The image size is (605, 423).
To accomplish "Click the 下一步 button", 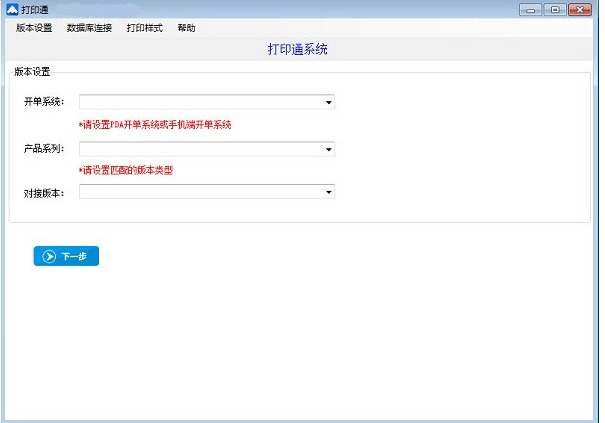I will (x=66, y=256).
